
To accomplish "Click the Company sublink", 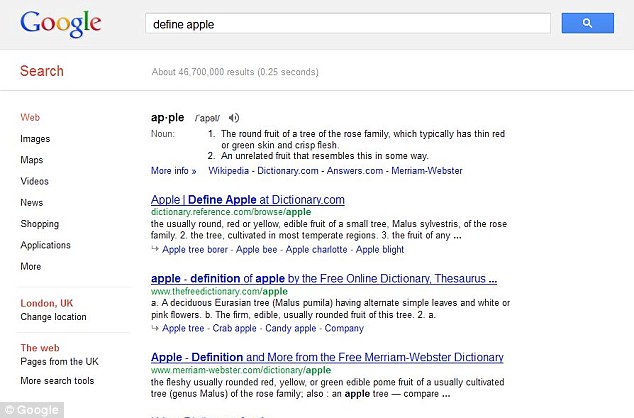I will click(x=344, y=328).
